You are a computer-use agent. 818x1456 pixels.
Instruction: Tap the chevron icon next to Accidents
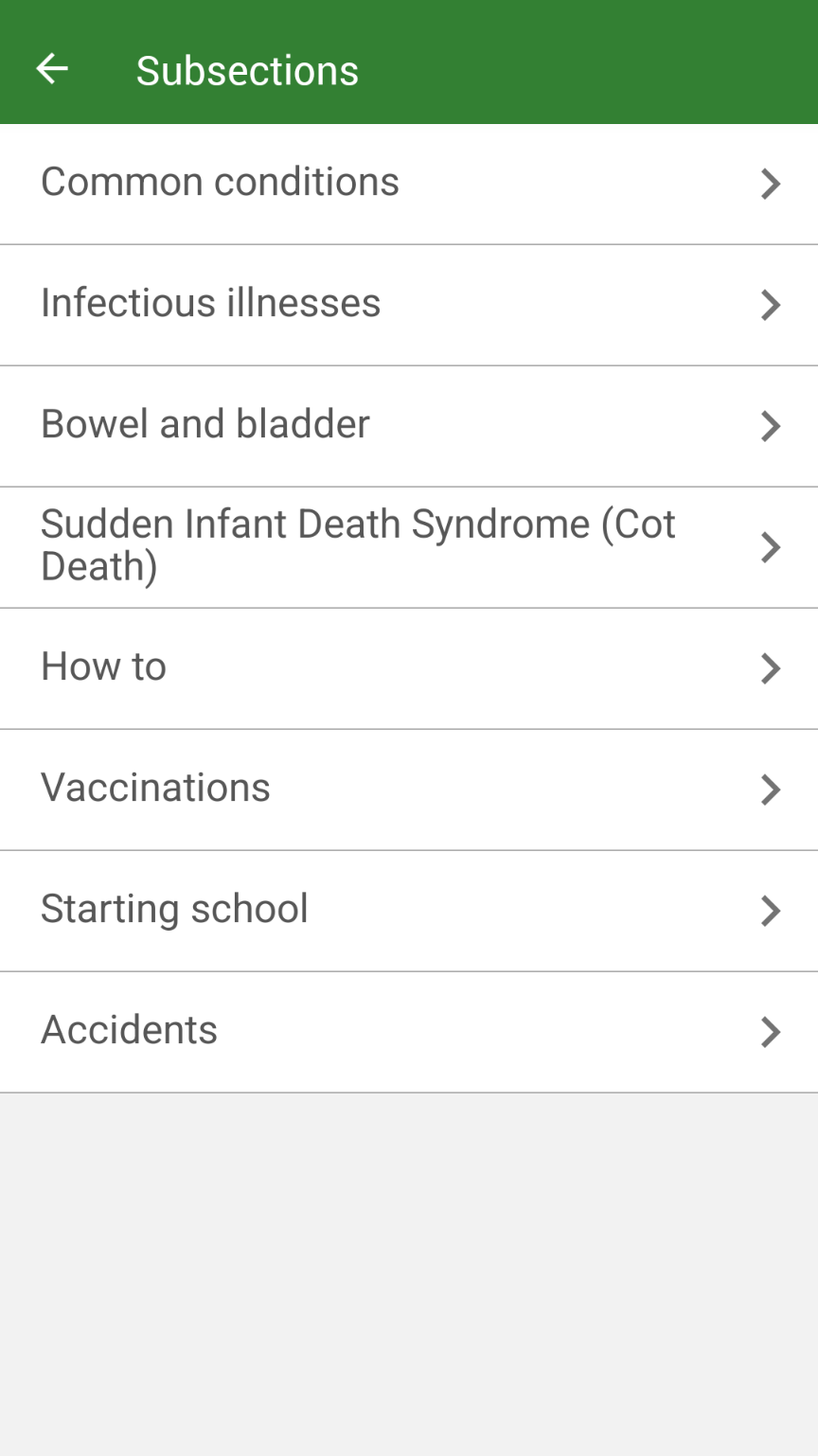[771, 1032]
